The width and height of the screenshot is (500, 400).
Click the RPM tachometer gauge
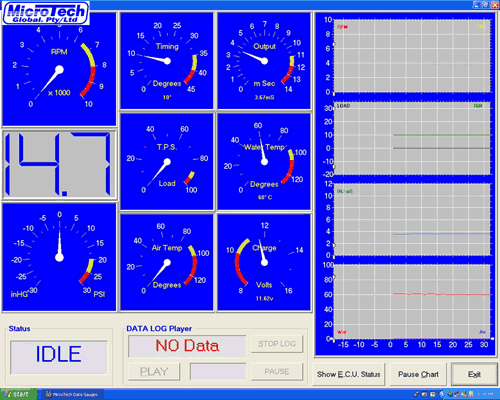point(59,70)
